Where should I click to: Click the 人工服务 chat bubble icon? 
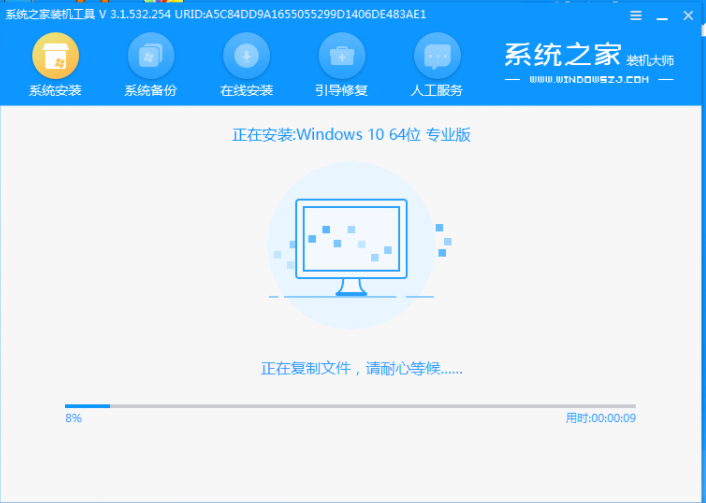[437, 56]
